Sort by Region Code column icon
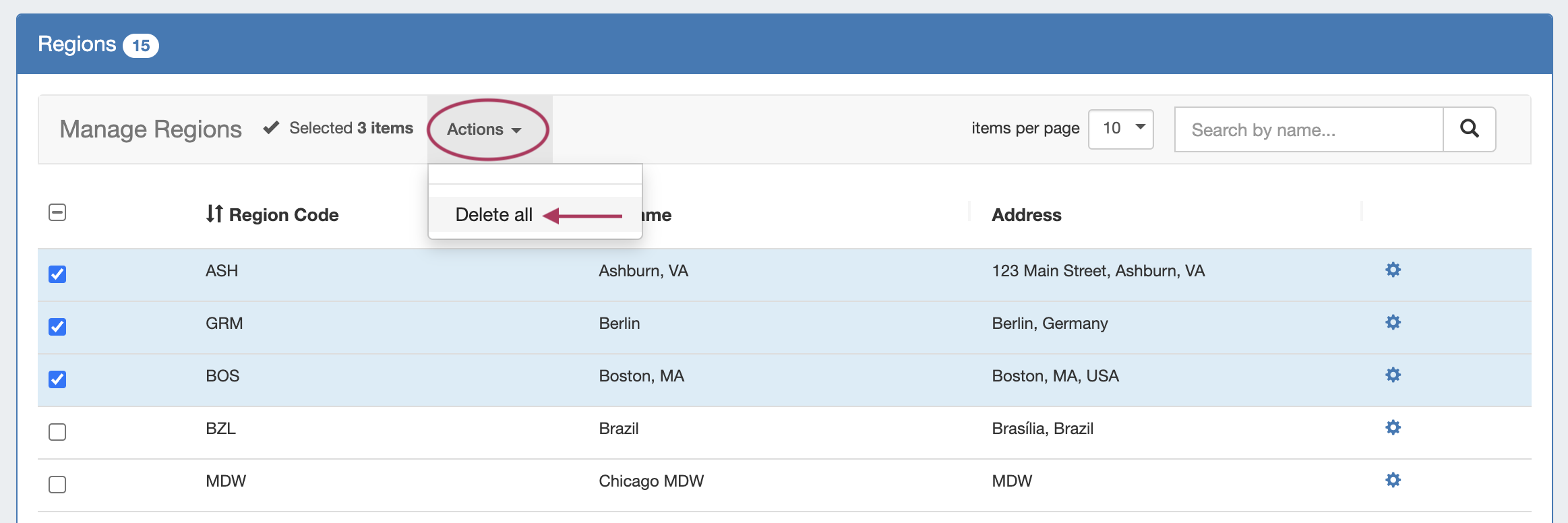The height and width of the screenshot is (523, 1568). pos(214,214)
